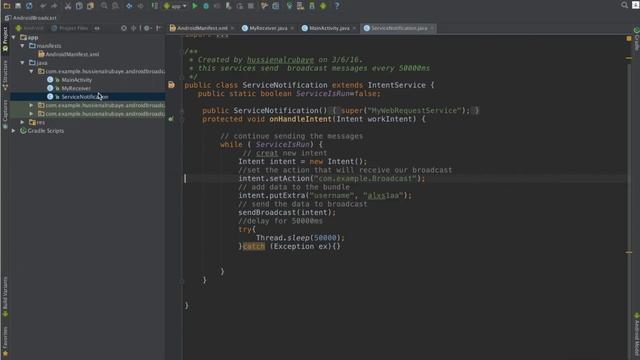
Task: Click the class gutter icon beside ServiceNotification
Action: pyautogui.click(x=171, y=85)
